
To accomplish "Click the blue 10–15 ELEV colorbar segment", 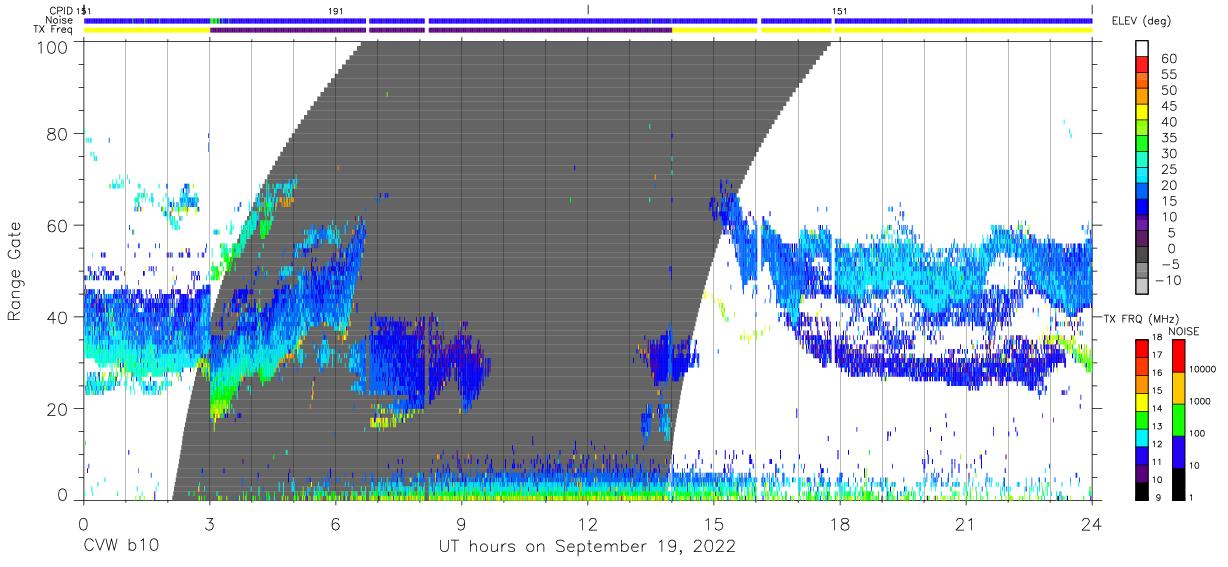I will tap(1141, 208).
